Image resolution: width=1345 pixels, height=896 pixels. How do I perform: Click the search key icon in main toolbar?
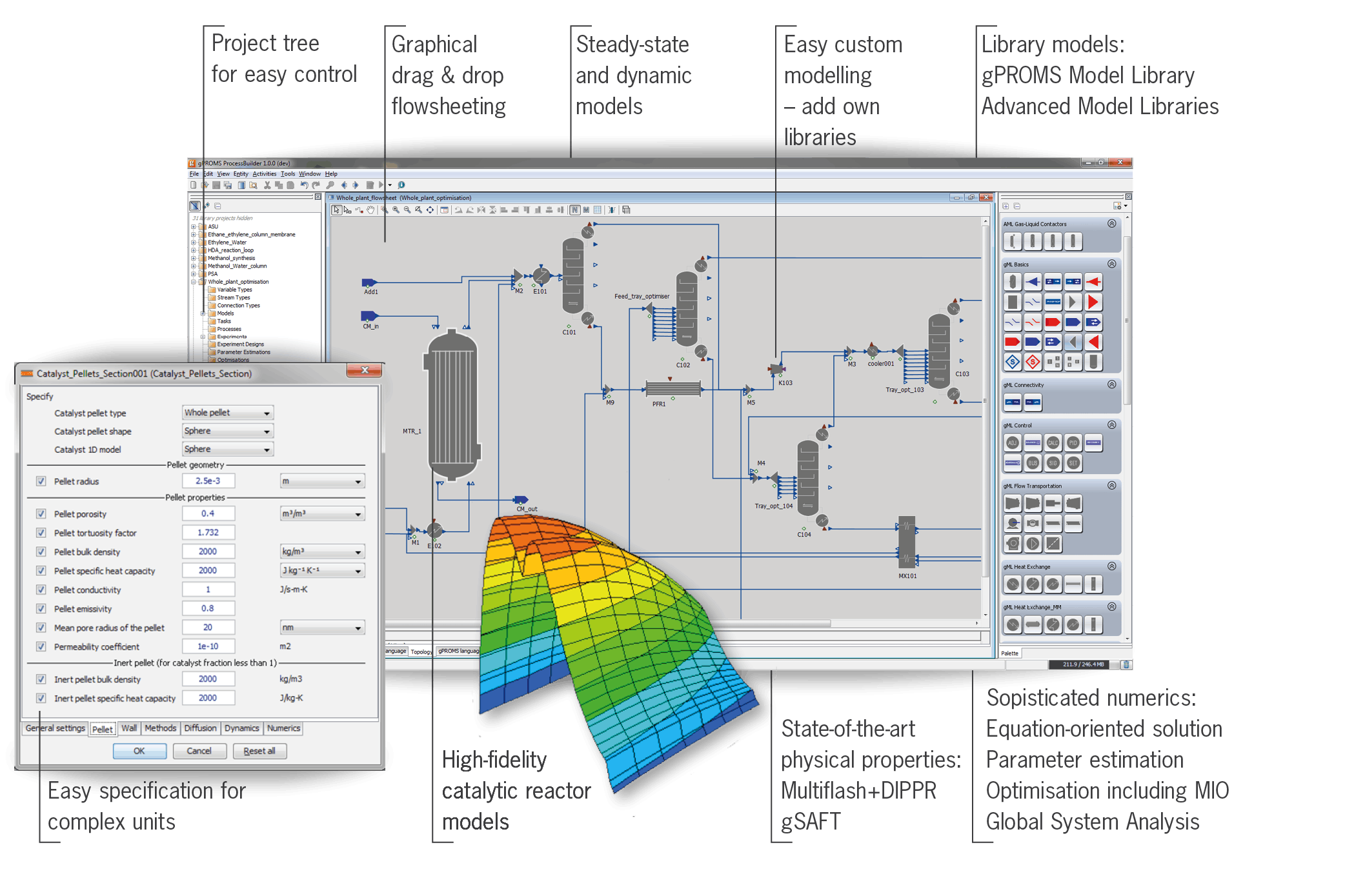tap(330, 185)
